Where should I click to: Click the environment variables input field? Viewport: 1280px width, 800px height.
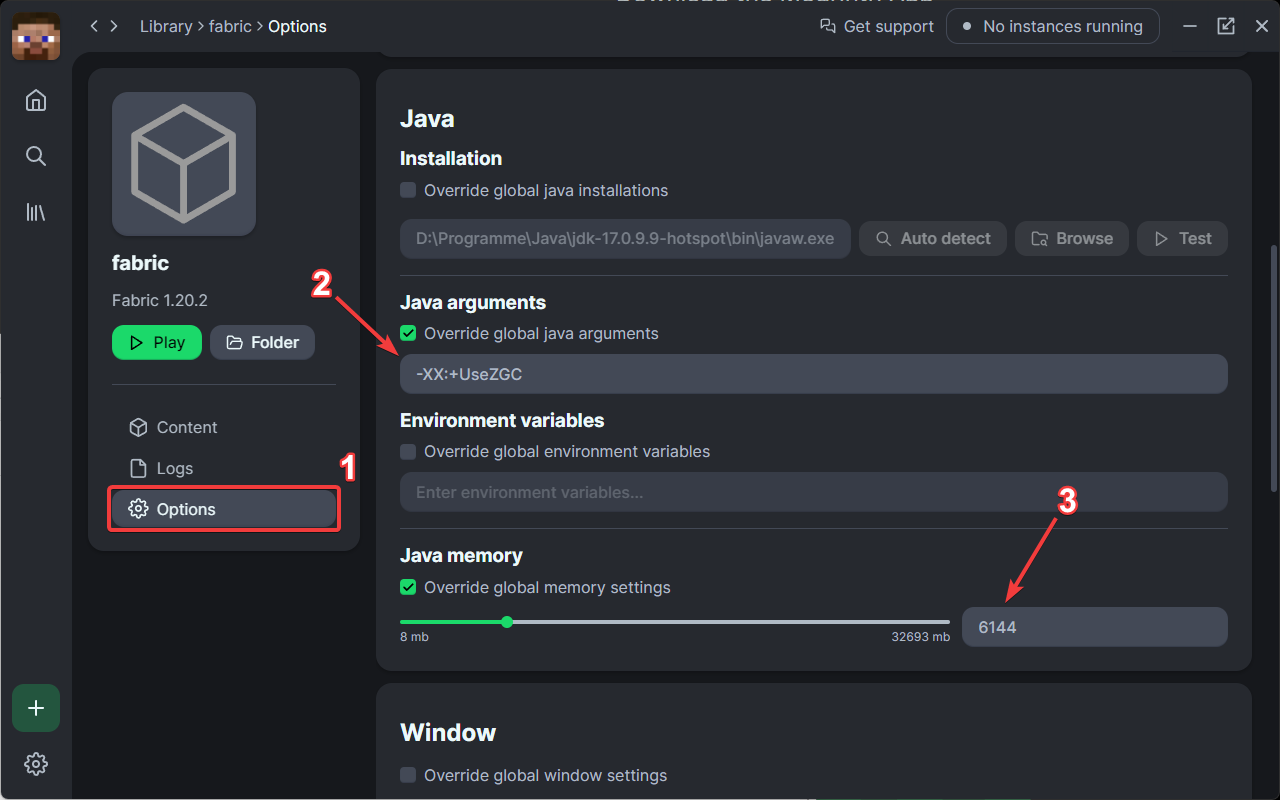pos(814,492)
